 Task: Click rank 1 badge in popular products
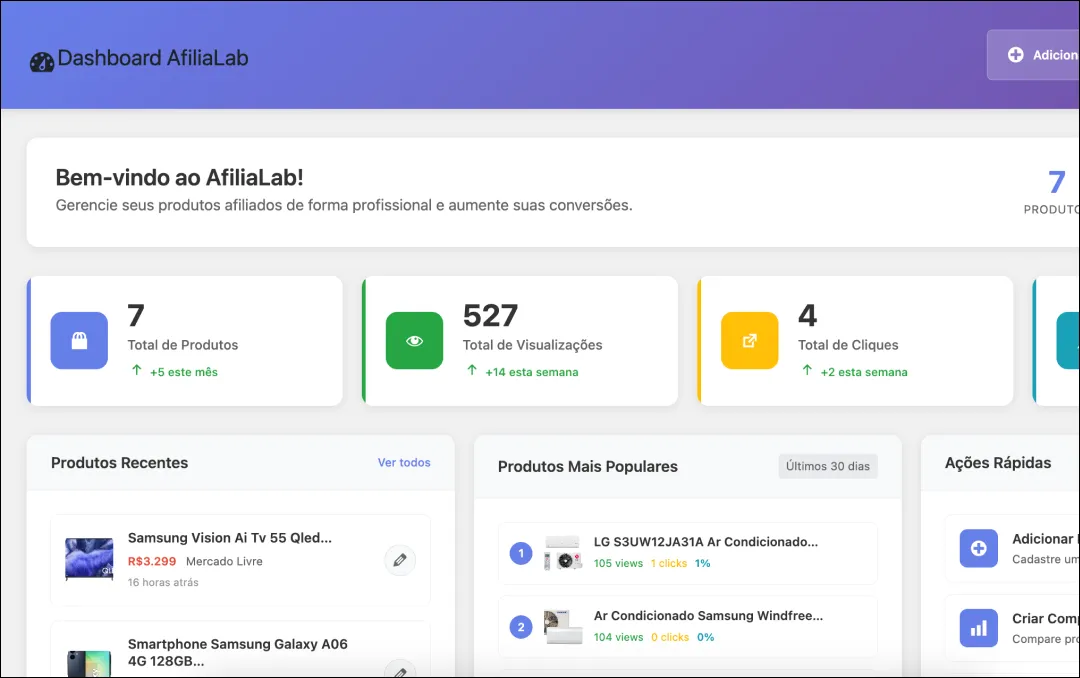520,553
